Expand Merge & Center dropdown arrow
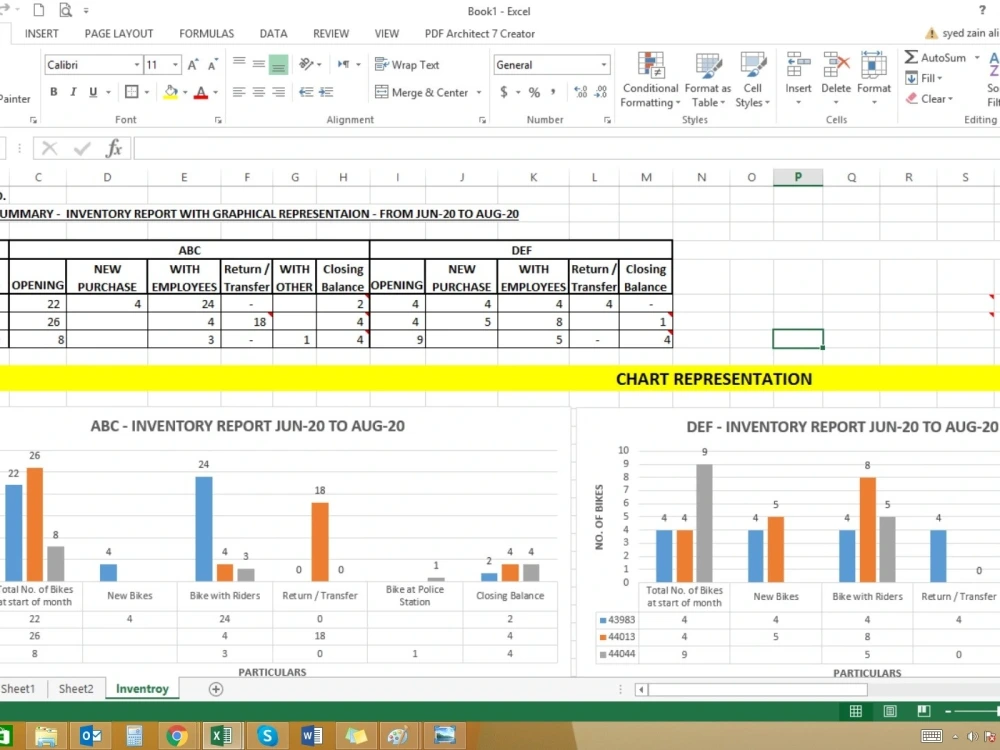 coord(479,92)
